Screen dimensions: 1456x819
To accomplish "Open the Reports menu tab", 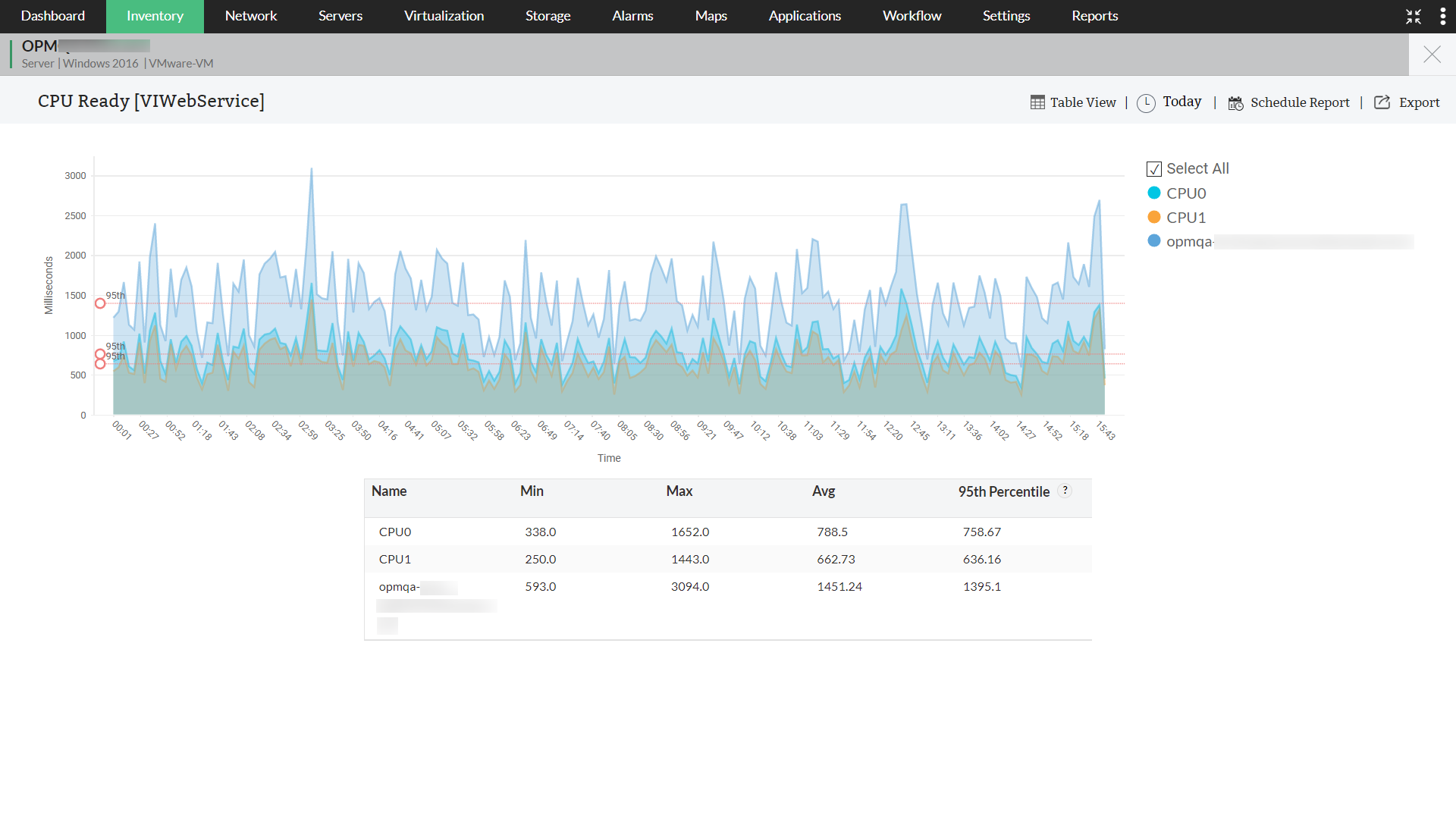I will pyautogui.click(x=1094, y=16).
